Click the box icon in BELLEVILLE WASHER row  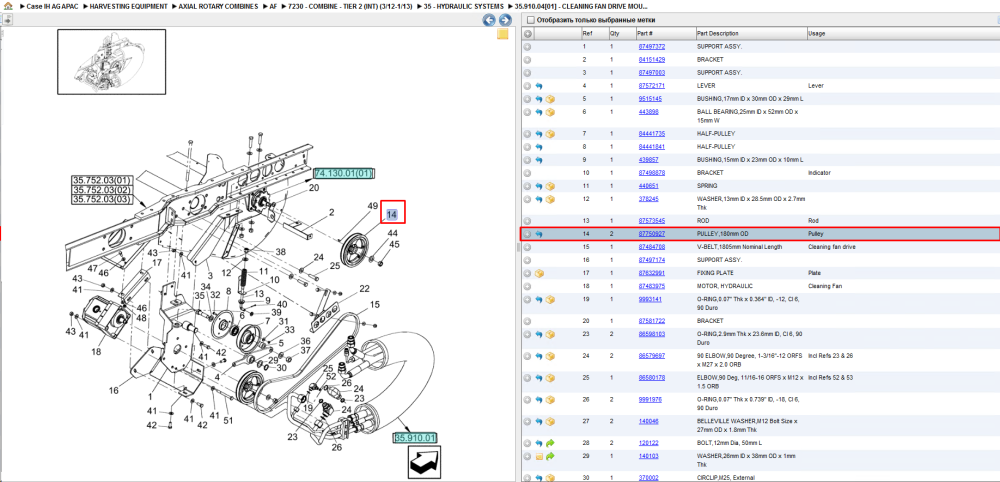(550, 421)
